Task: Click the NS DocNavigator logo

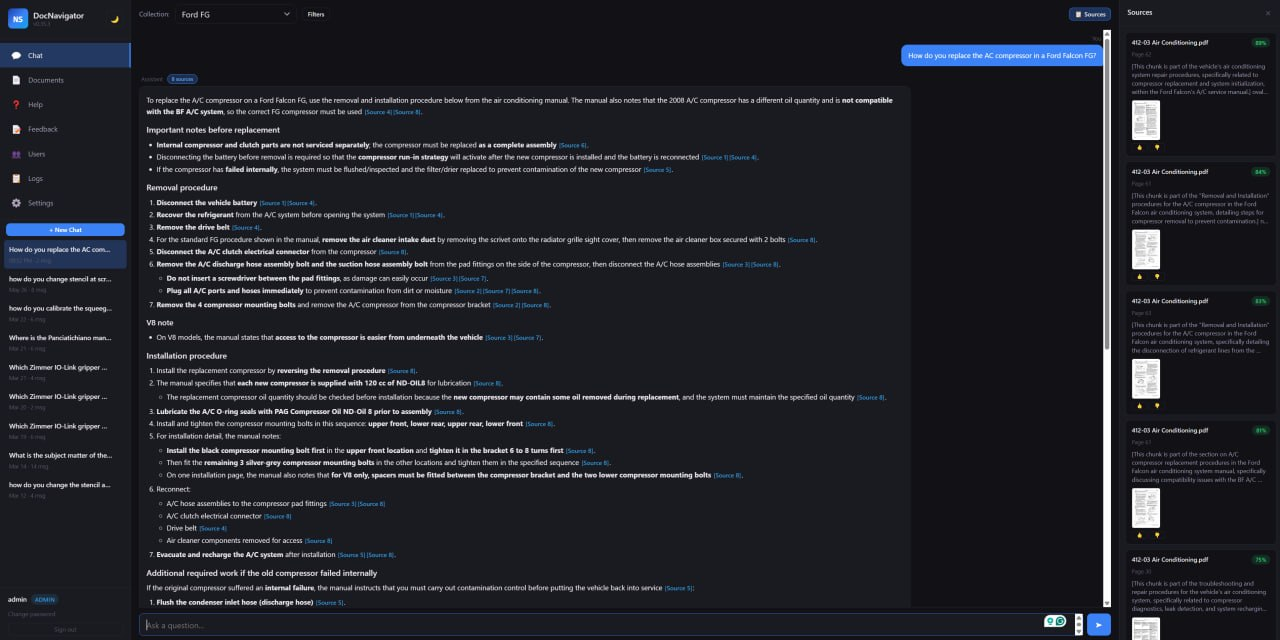Action: click(18, 19)
